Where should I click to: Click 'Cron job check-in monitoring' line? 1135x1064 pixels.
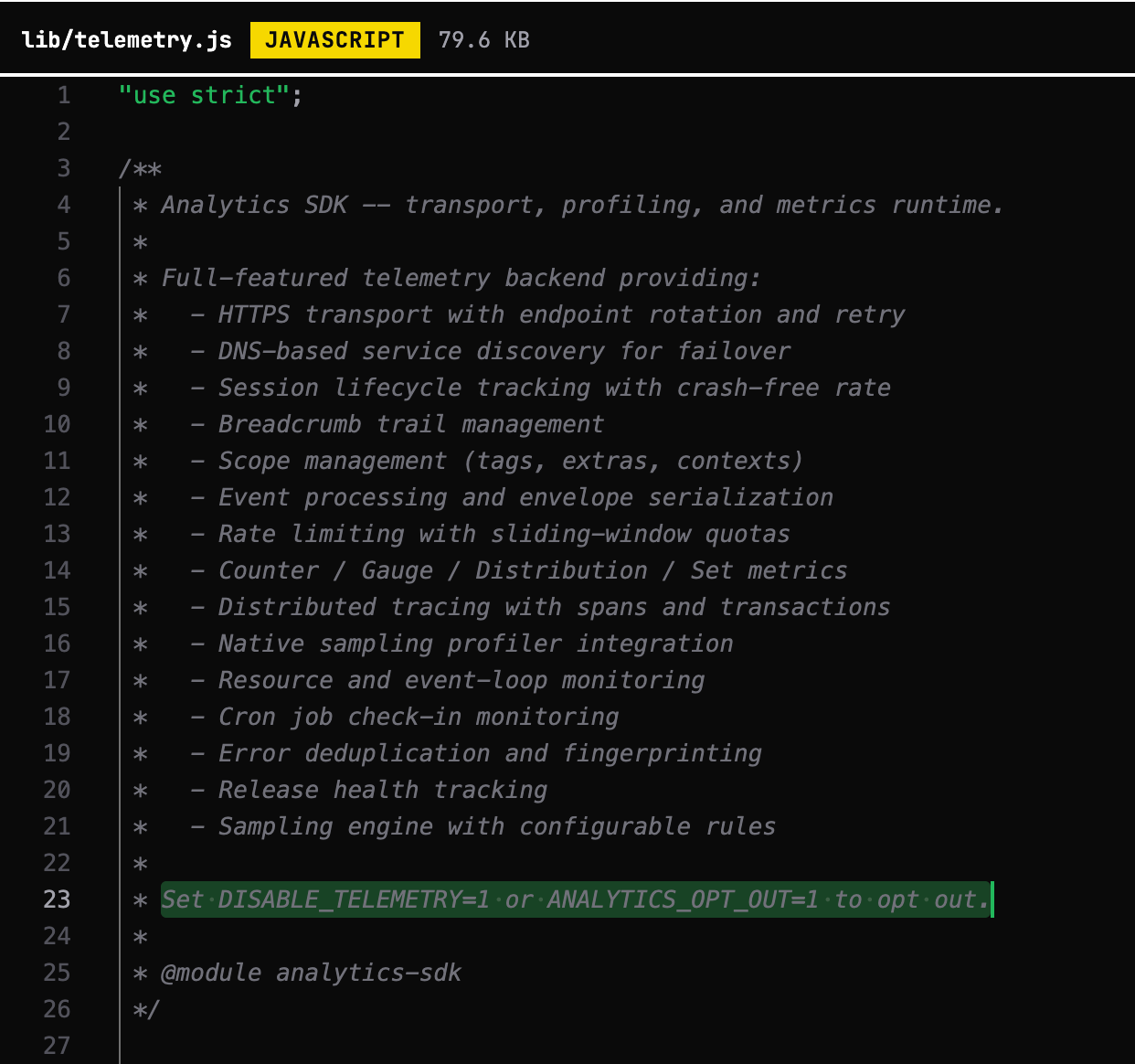376,717
